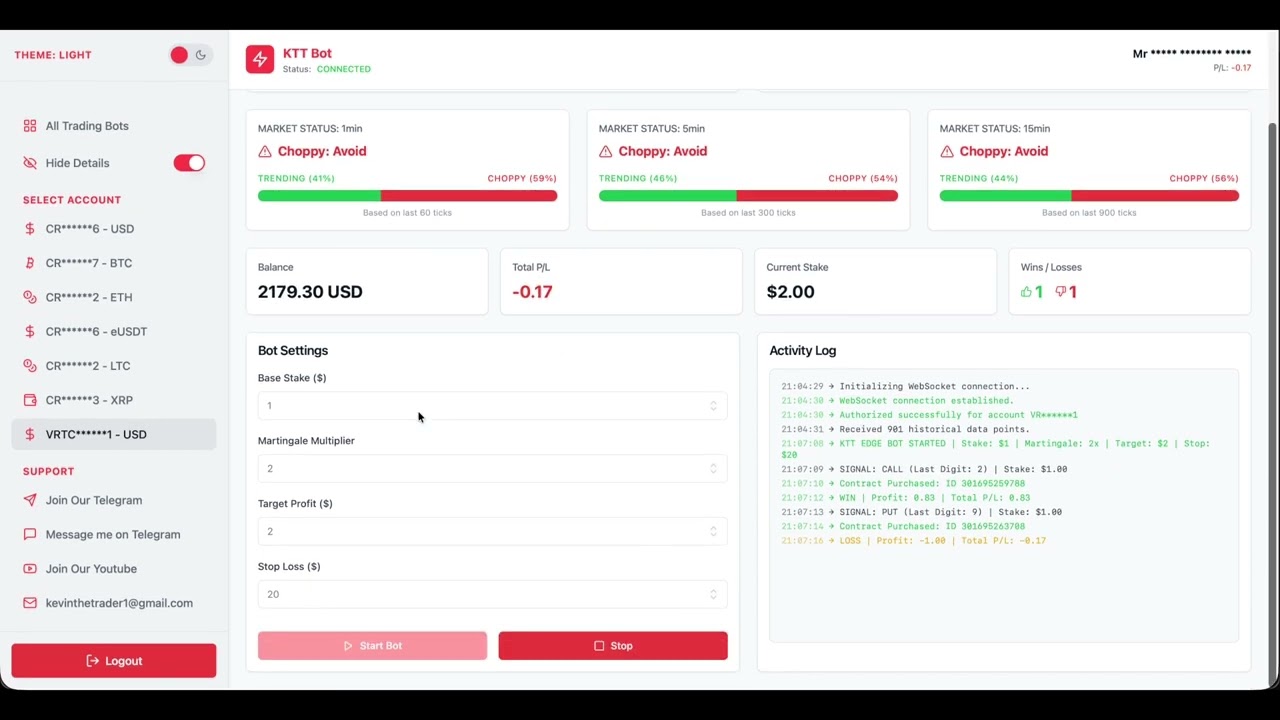1280x720 pixels.
Task: Click the 'SIGNAL: CALL (Last Digit: 2)' log entry
Action: [x=924, y=469]
